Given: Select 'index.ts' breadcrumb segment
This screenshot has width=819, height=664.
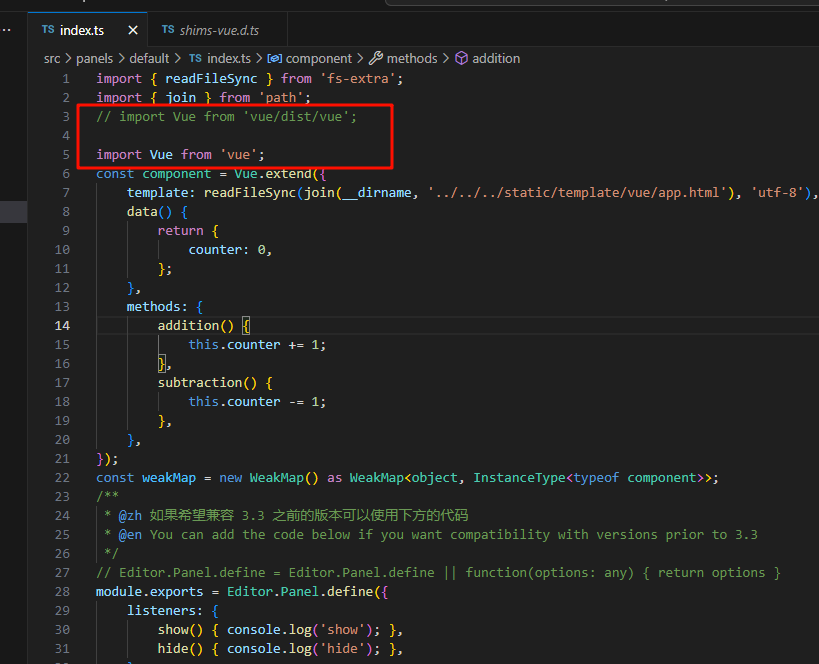Looking at the screenshot, I should click(x=229, y=59).
